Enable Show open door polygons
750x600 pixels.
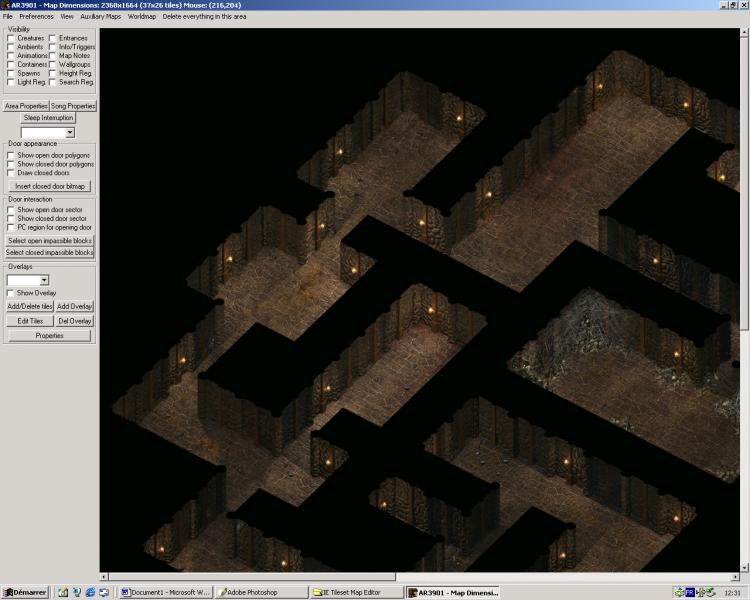11,156
